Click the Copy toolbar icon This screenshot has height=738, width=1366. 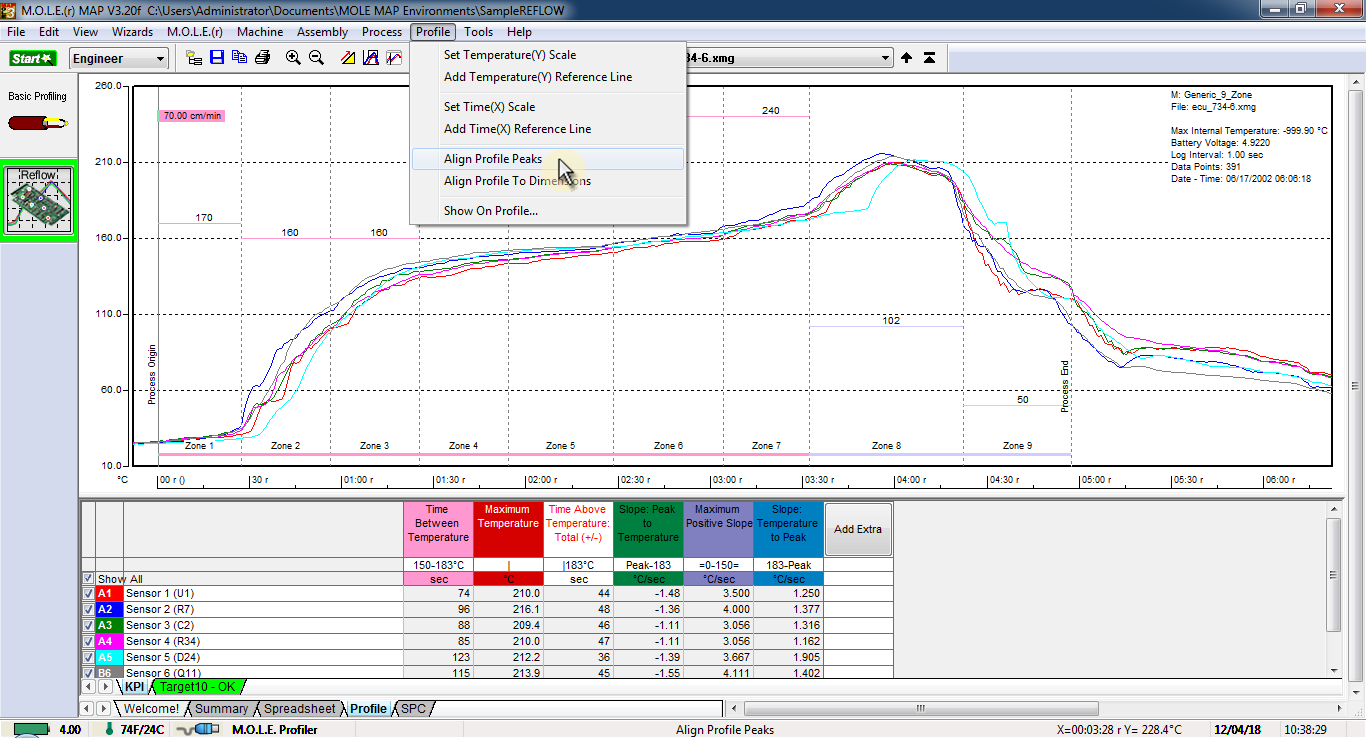[239, 58]
